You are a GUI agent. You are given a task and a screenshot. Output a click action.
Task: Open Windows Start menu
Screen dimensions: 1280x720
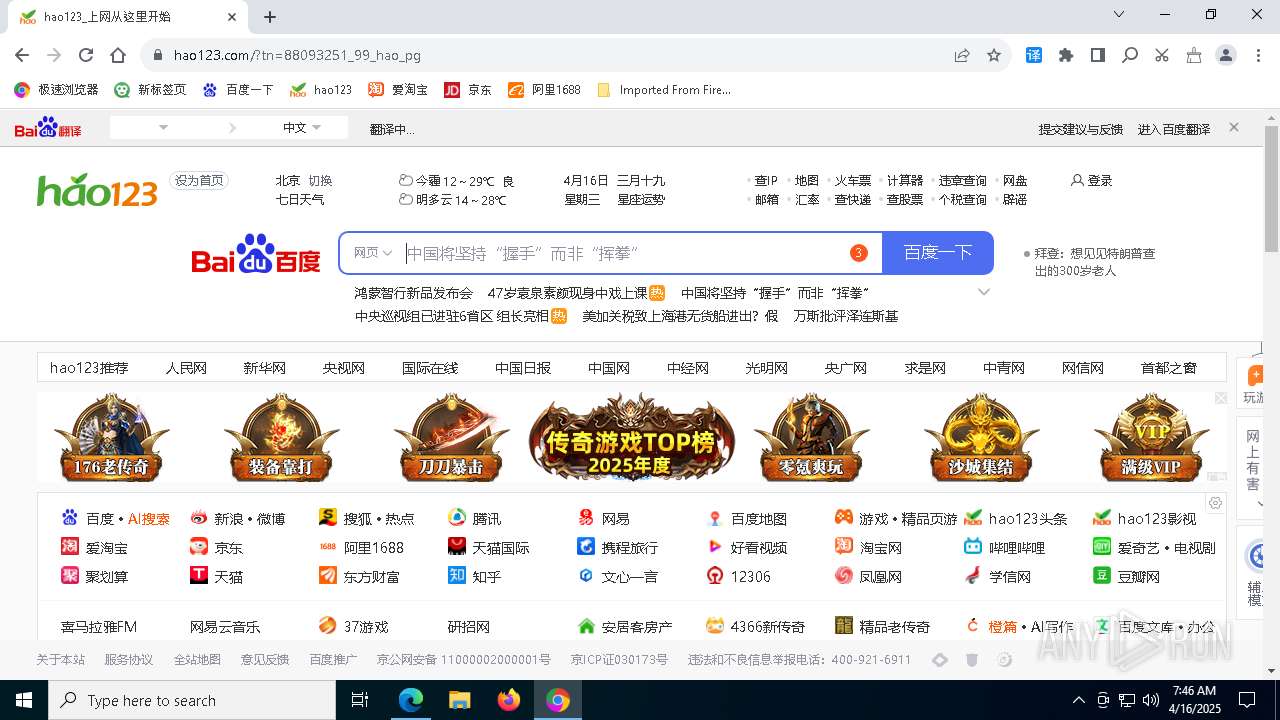pyautogui.click(x=23, y=700)
